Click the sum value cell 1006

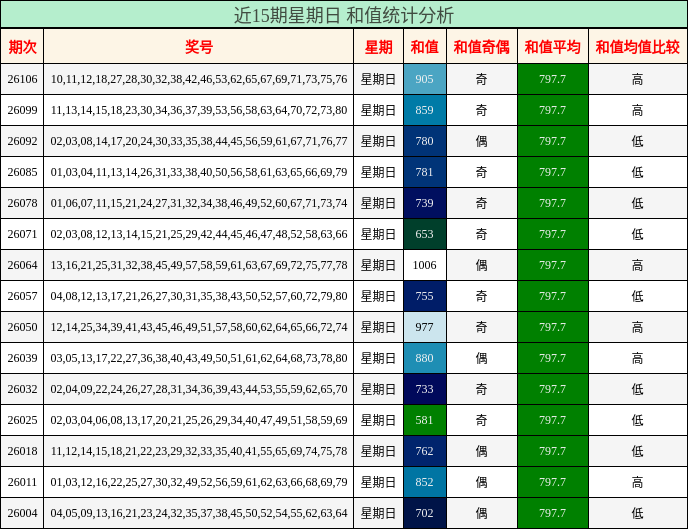pos(425,265)
